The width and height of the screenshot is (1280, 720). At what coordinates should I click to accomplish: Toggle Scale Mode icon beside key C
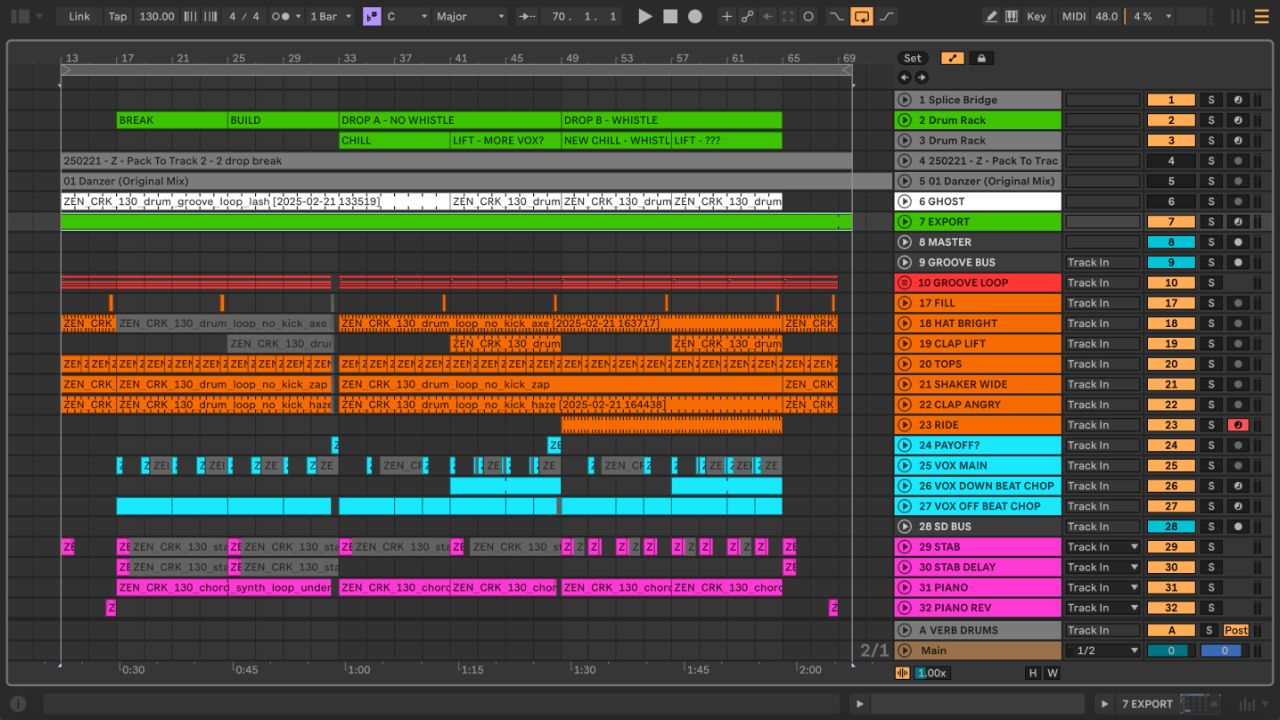372,17
